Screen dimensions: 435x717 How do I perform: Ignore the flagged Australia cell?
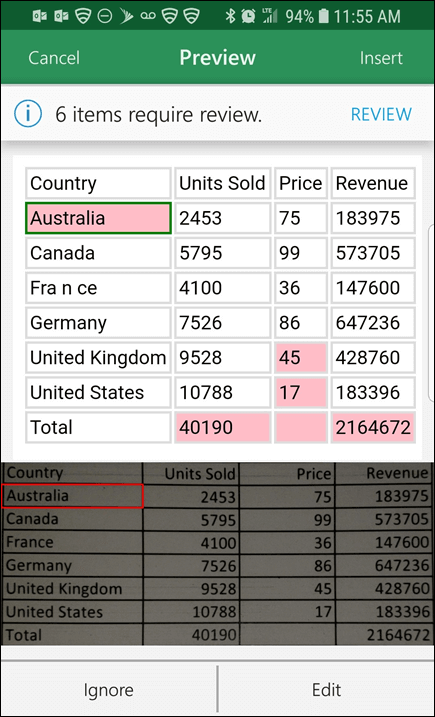pyautogui.click(x=108, y=690)
